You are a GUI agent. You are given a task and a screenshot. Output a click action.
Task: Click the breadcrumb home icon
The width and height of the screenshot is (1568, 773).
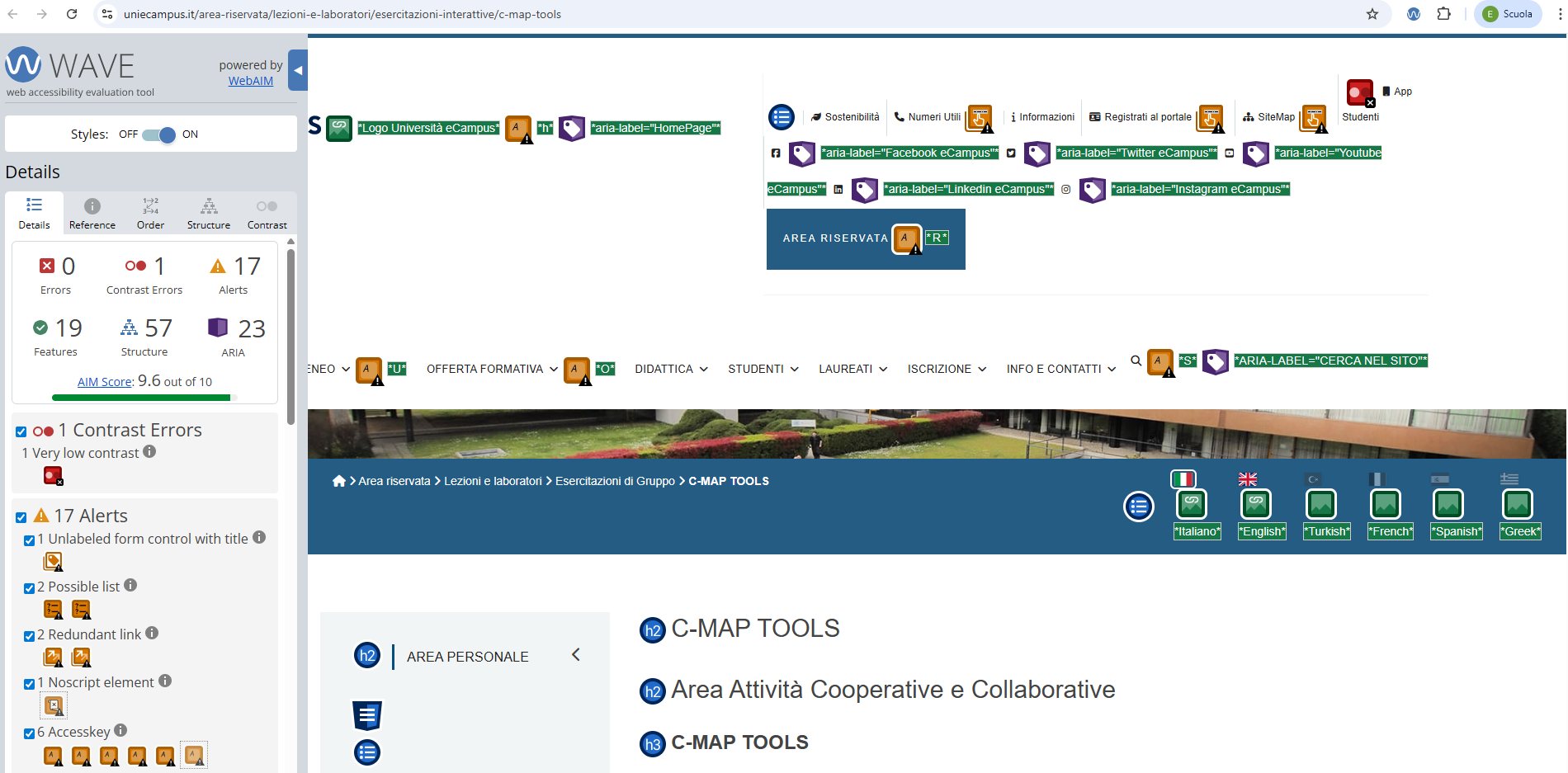338,481
